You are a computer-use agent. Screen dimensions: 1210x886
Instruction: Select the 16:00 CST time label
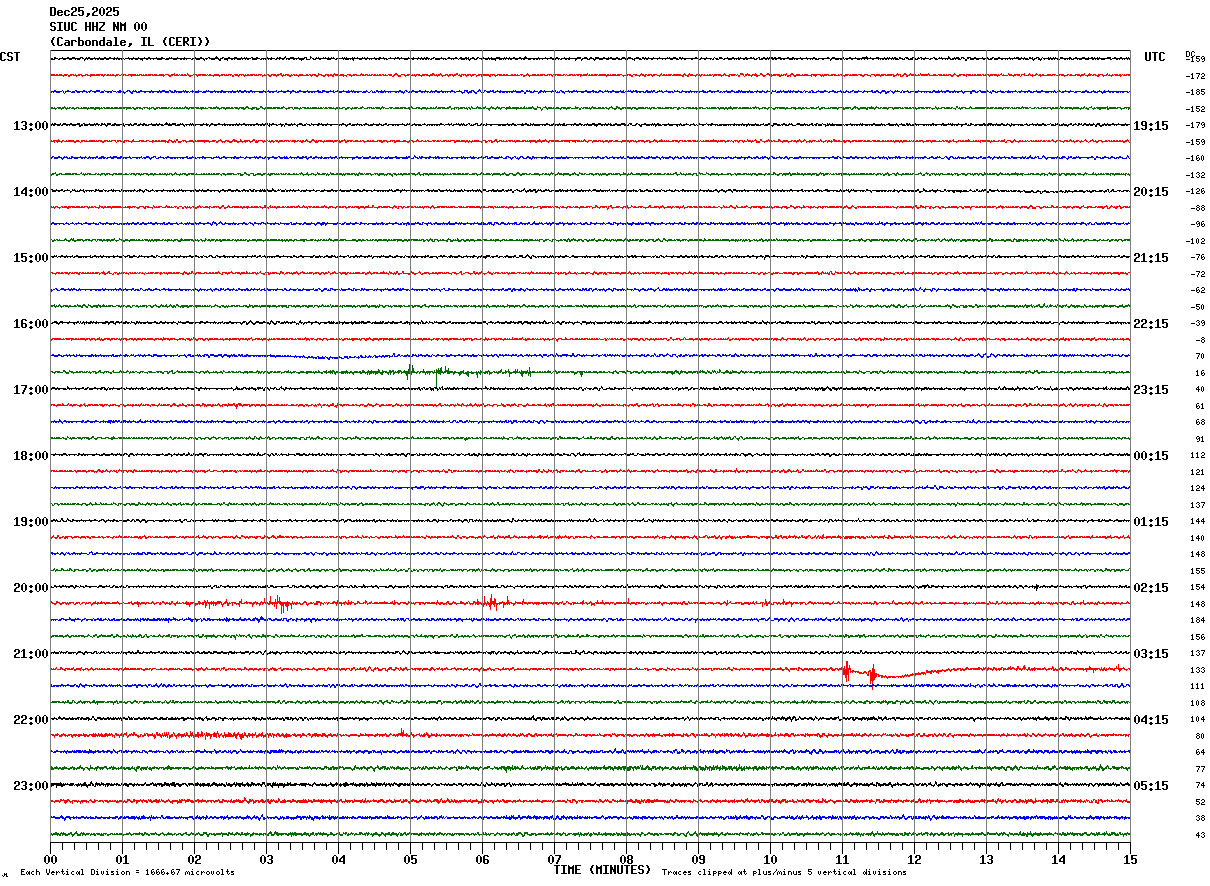30,324
